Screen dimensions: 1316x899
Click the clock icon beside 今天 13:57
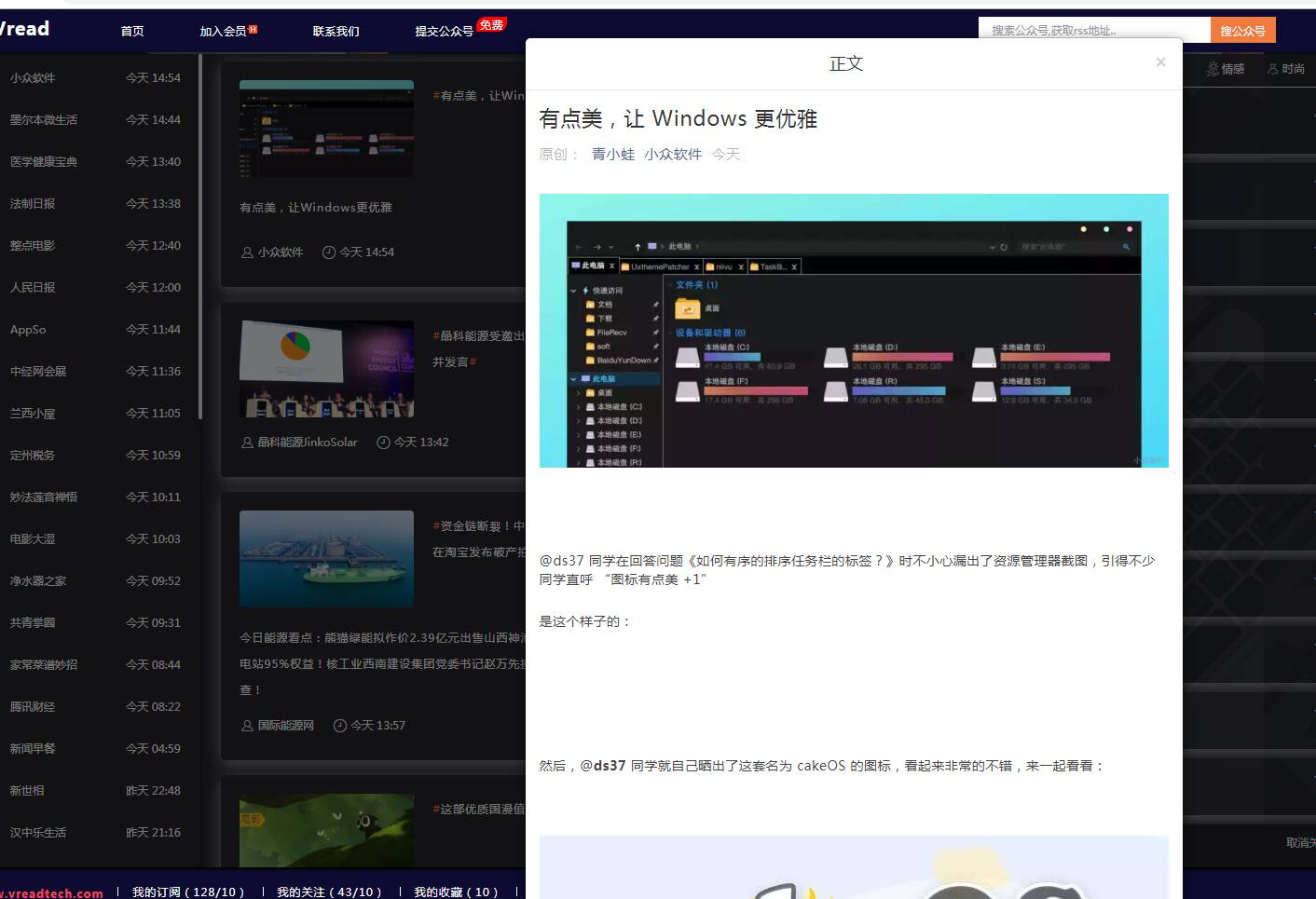340,726
